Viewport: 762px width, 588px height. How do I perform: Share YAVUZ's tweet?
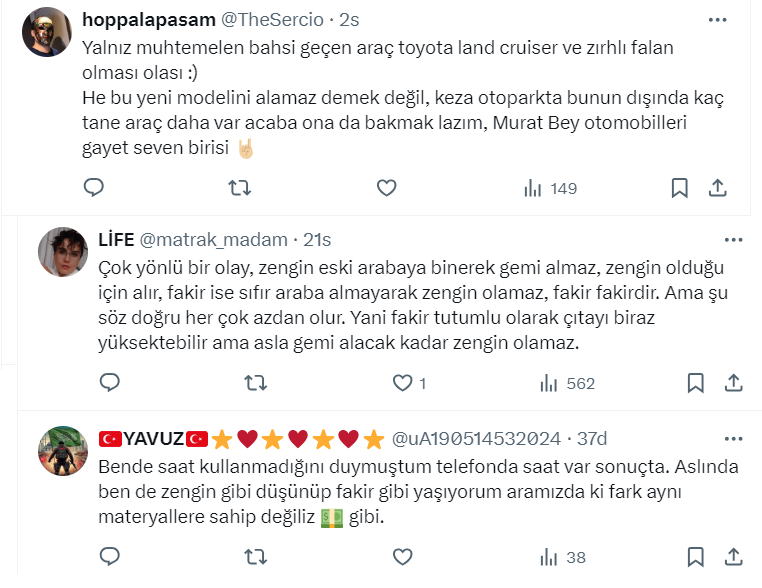click(734, 556)
